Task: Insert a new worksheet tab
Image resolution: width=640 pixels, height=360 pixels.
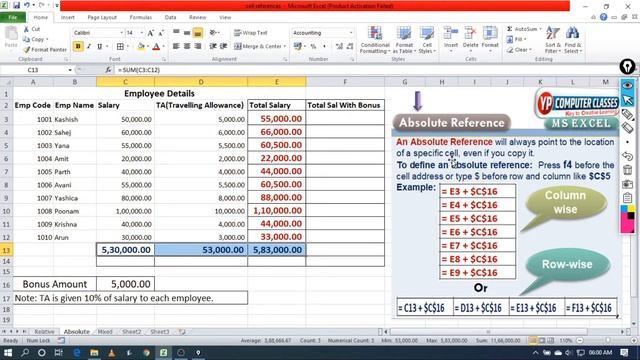Action: click(x=182, y=332)
